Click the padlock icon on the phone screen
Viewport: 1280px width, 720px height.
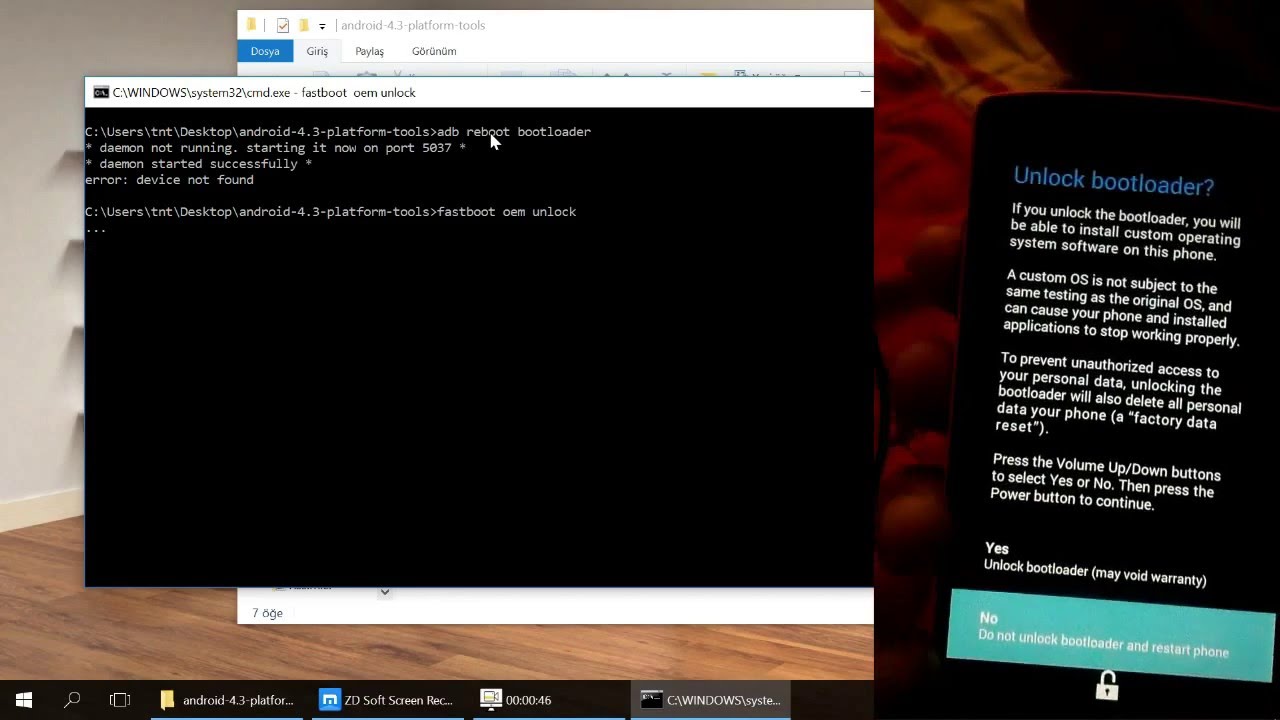[x=1107, y=685]
